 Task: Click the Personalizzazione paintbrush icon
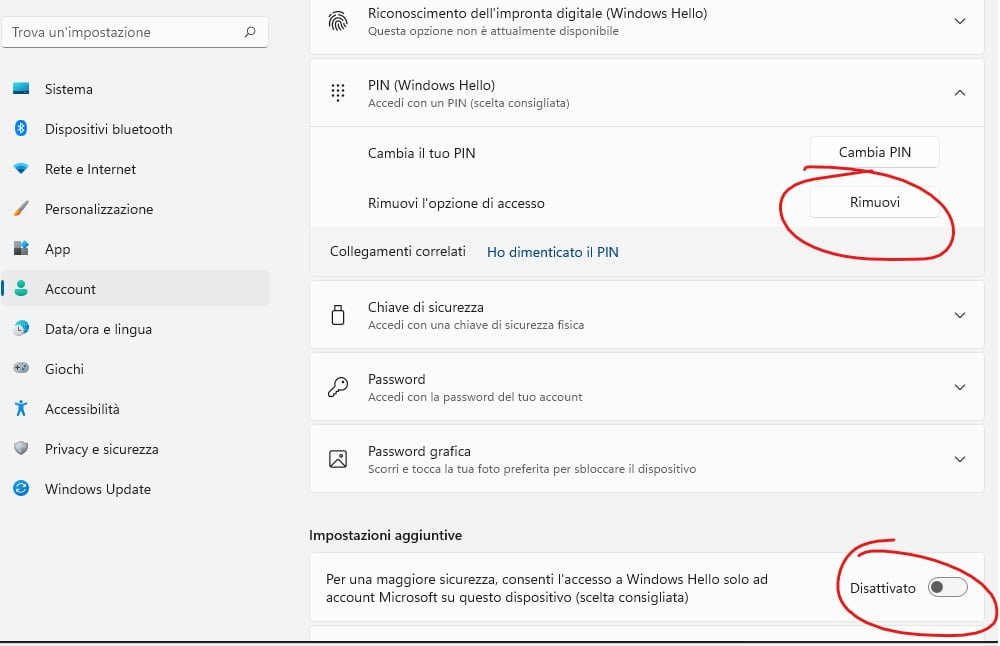[21, 209]
